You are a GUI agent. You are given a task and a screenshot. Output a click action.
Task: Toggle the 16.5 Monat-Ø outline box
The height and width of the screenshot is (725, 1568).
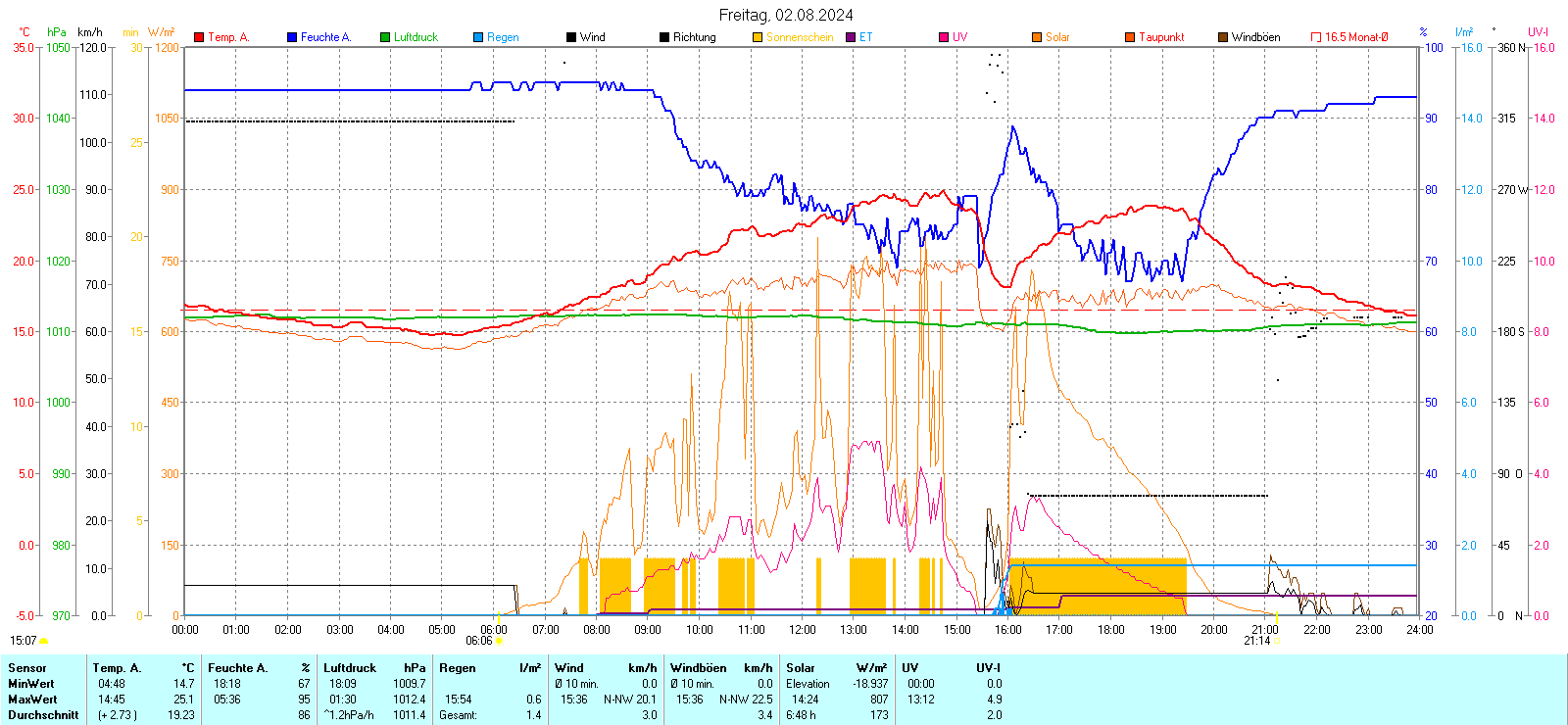pyautogui.click(x=1316, y=37)
